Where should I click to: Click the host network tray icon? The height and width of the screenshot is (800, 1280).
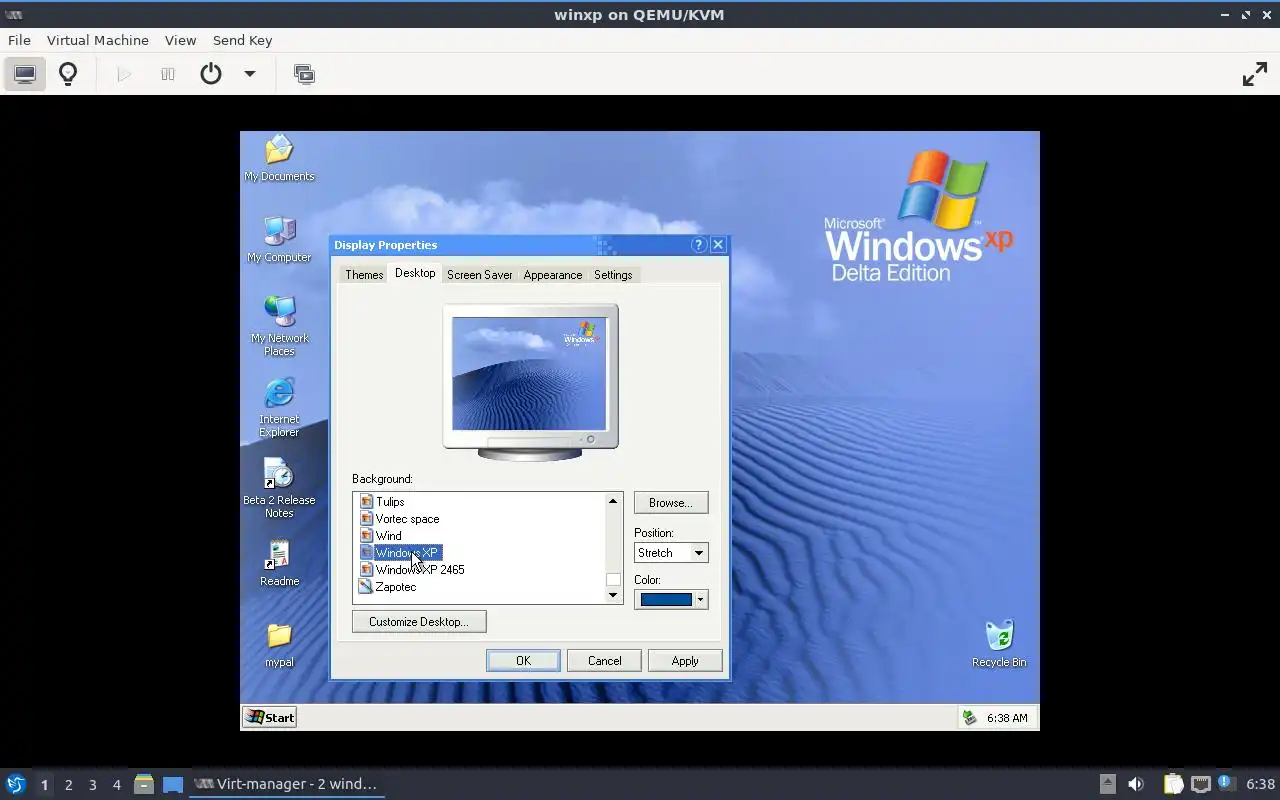[1201, 784]
